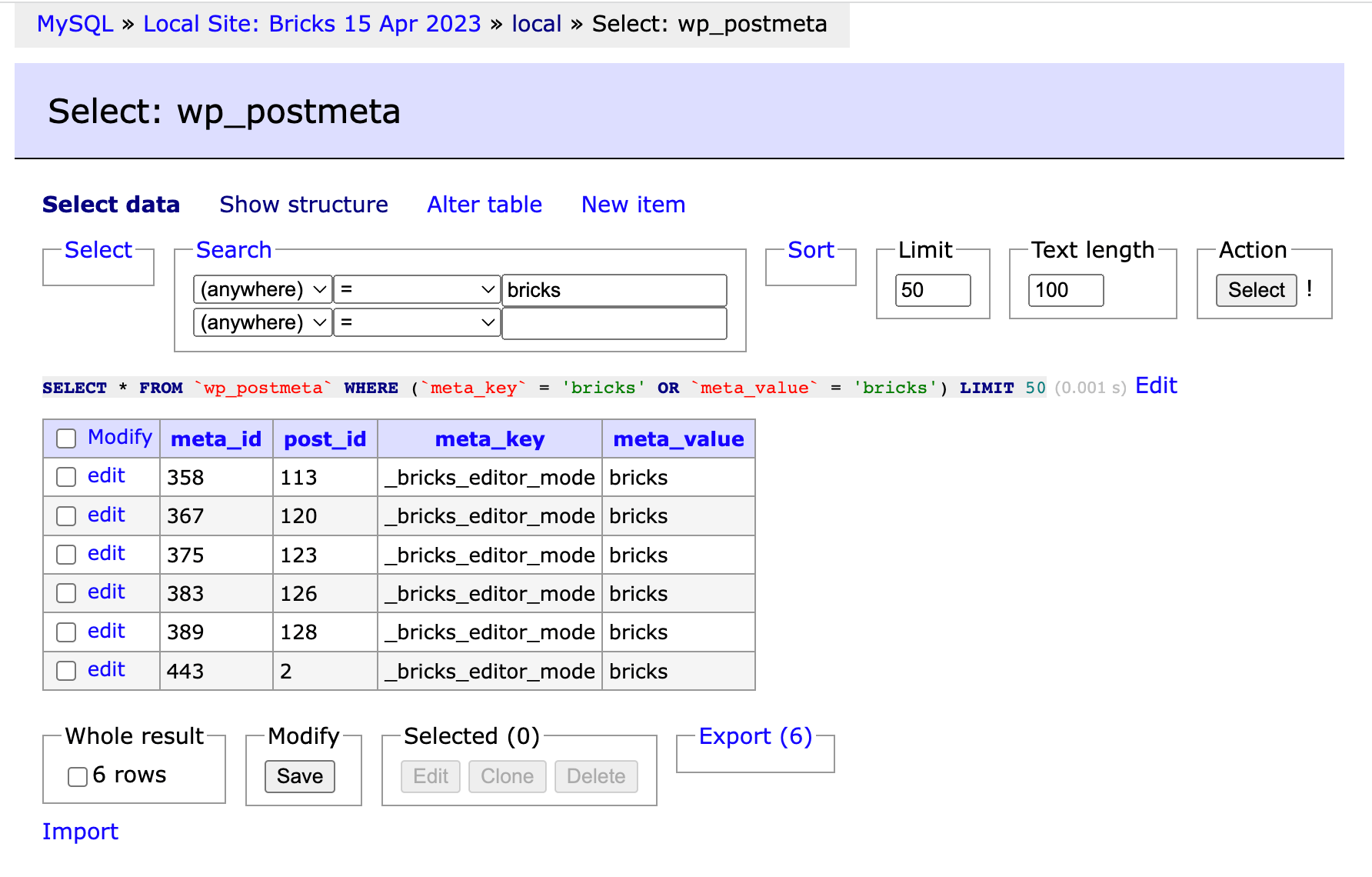The image size is (1372, 877).
Task: Tick checkbox for row with meta_id 358
Action: tap(66, 477)
